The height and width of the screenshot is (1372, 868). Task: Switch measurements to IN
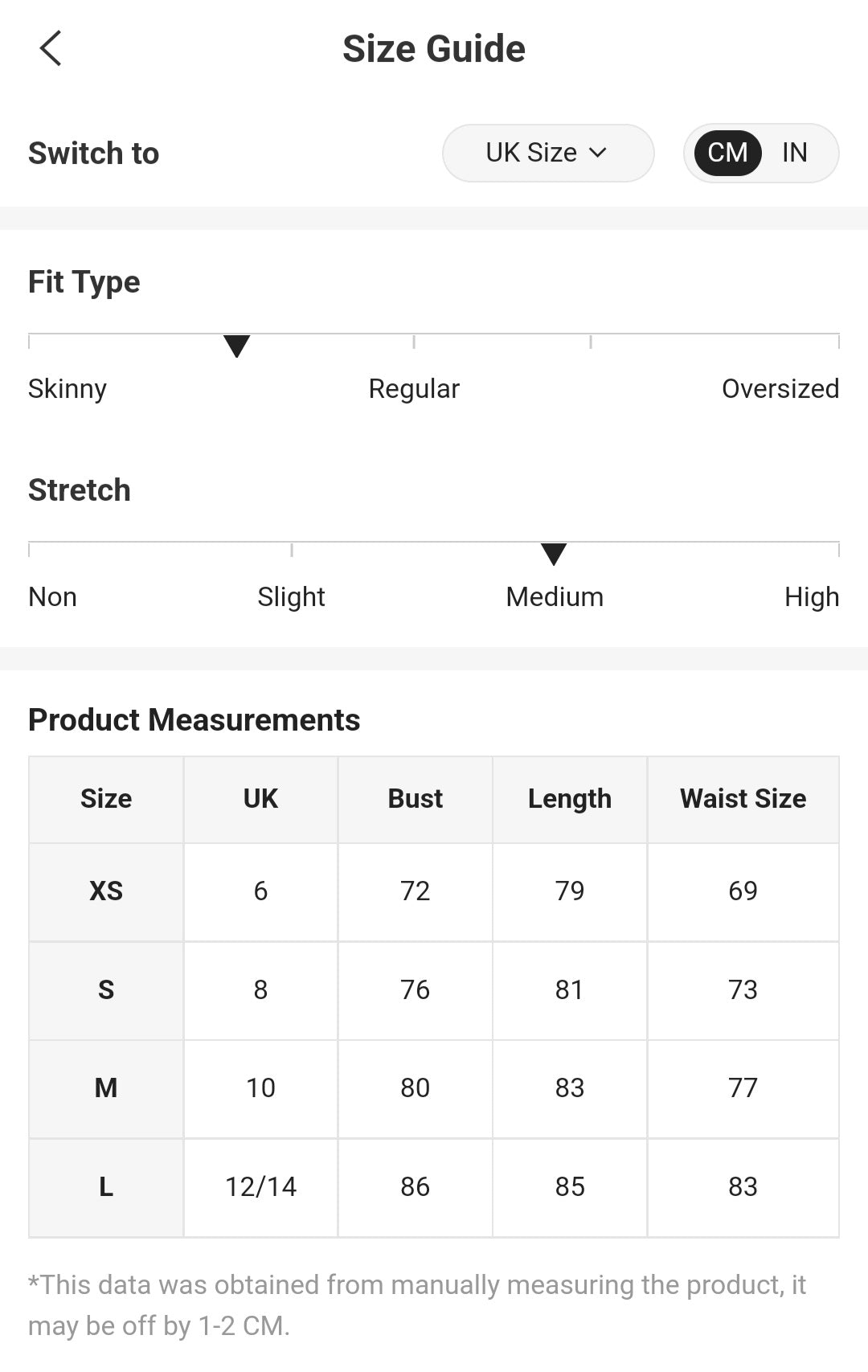click(794, 153)
